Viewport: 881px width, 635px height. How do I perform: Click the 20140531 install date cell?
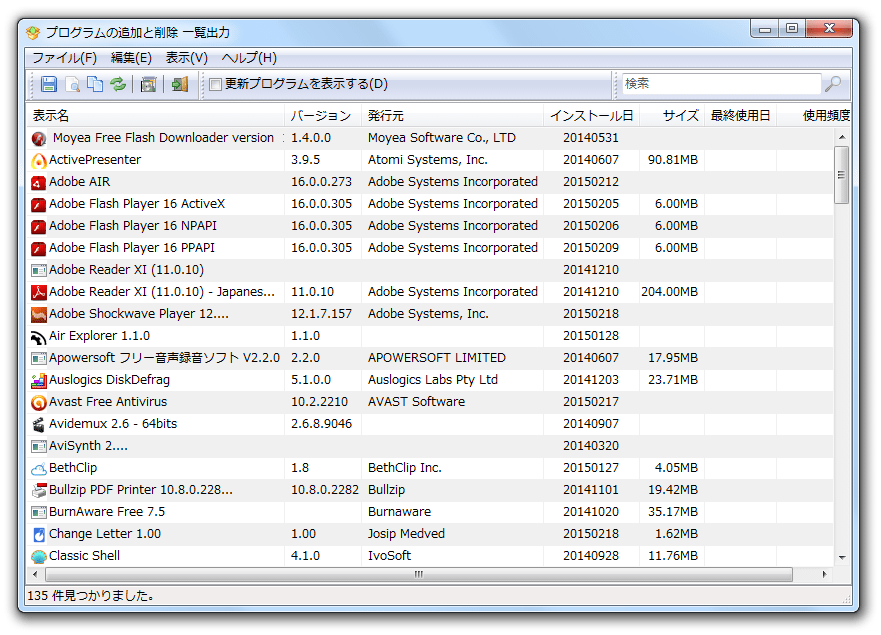[x=591, y=138]
